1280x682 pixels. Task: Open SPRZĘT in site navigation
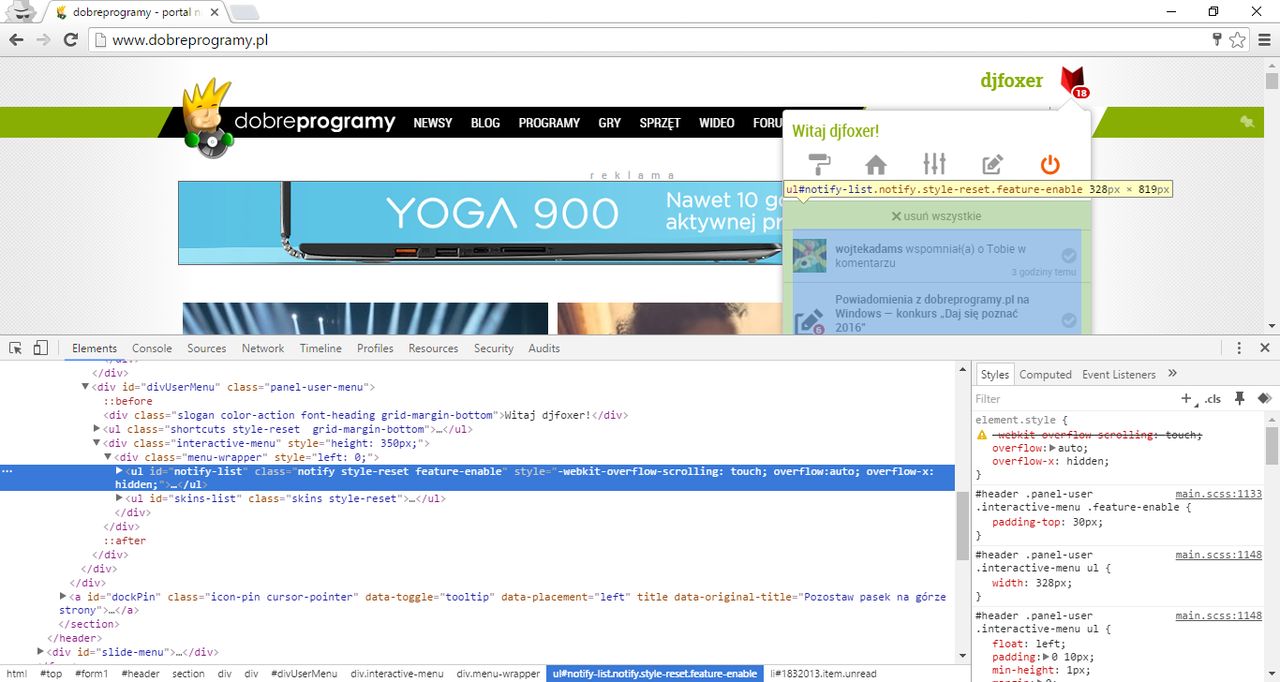click(x=660, y=123)
